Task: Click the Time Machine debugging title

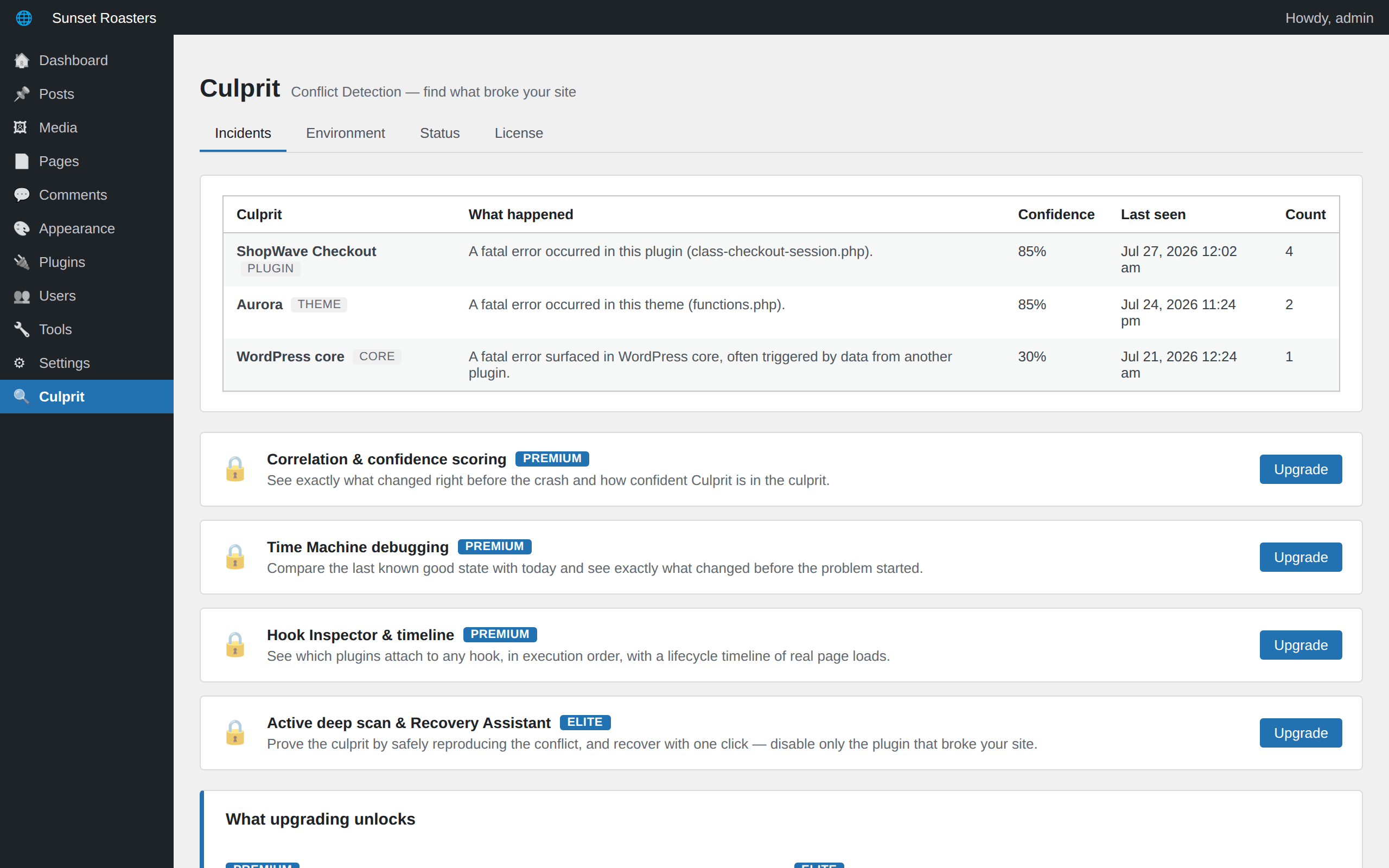Action: point(358,547)
